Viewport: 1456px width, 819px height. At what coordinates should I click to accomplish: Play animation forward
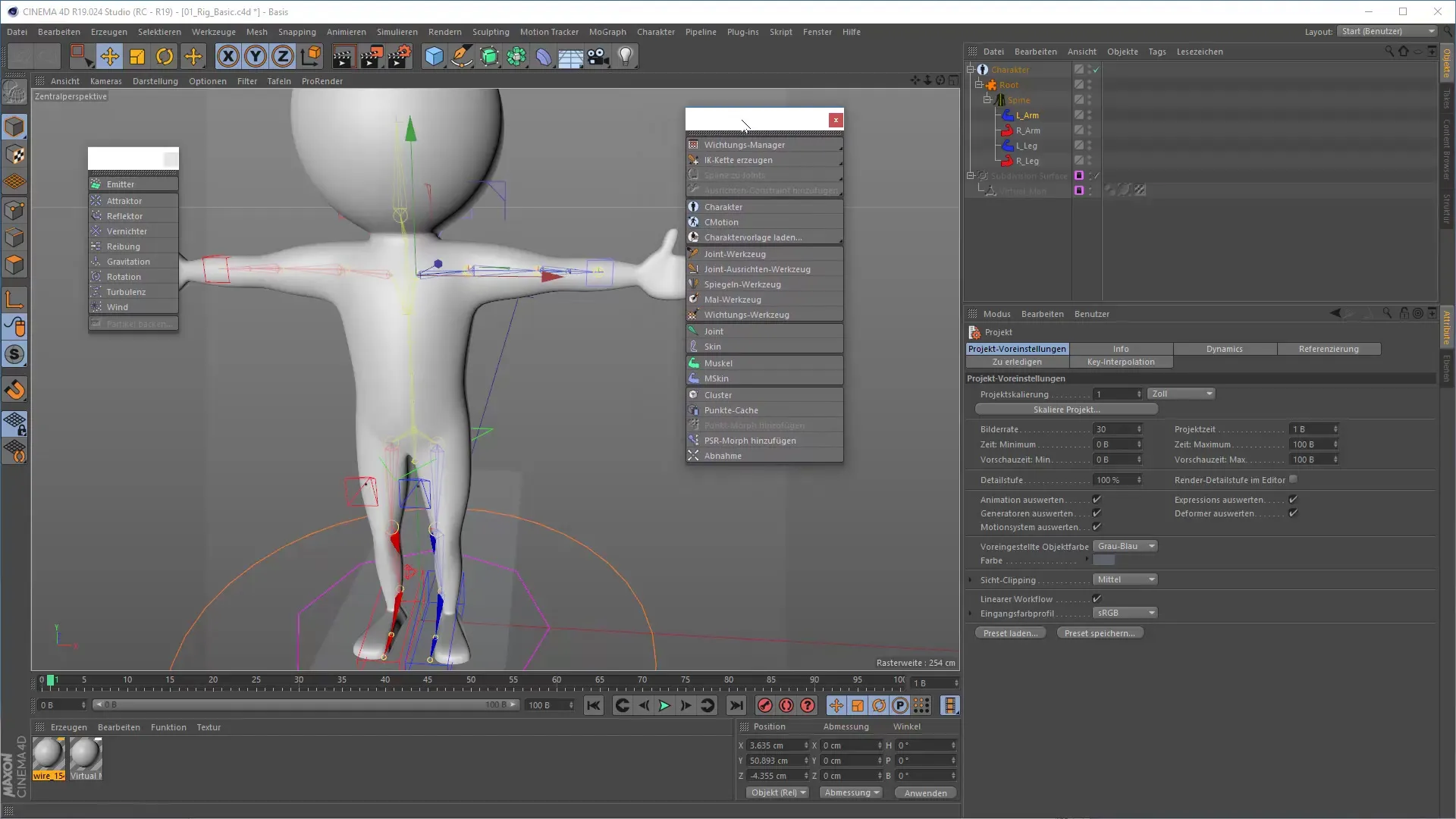(664, 705)
